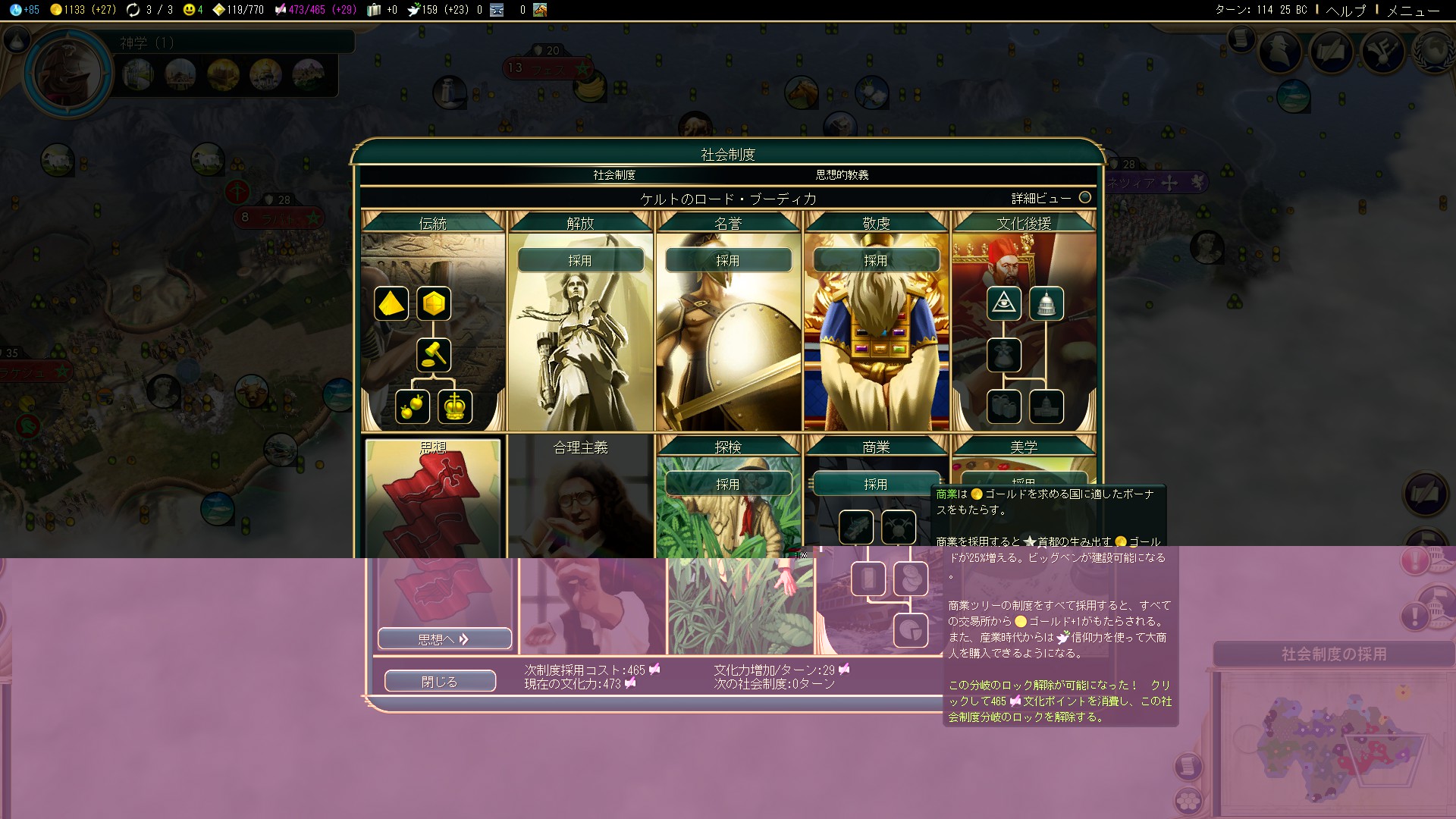Adopt 商業 with its 採用 button
This screenshot has height=819, width=1456.
(876, 484)
